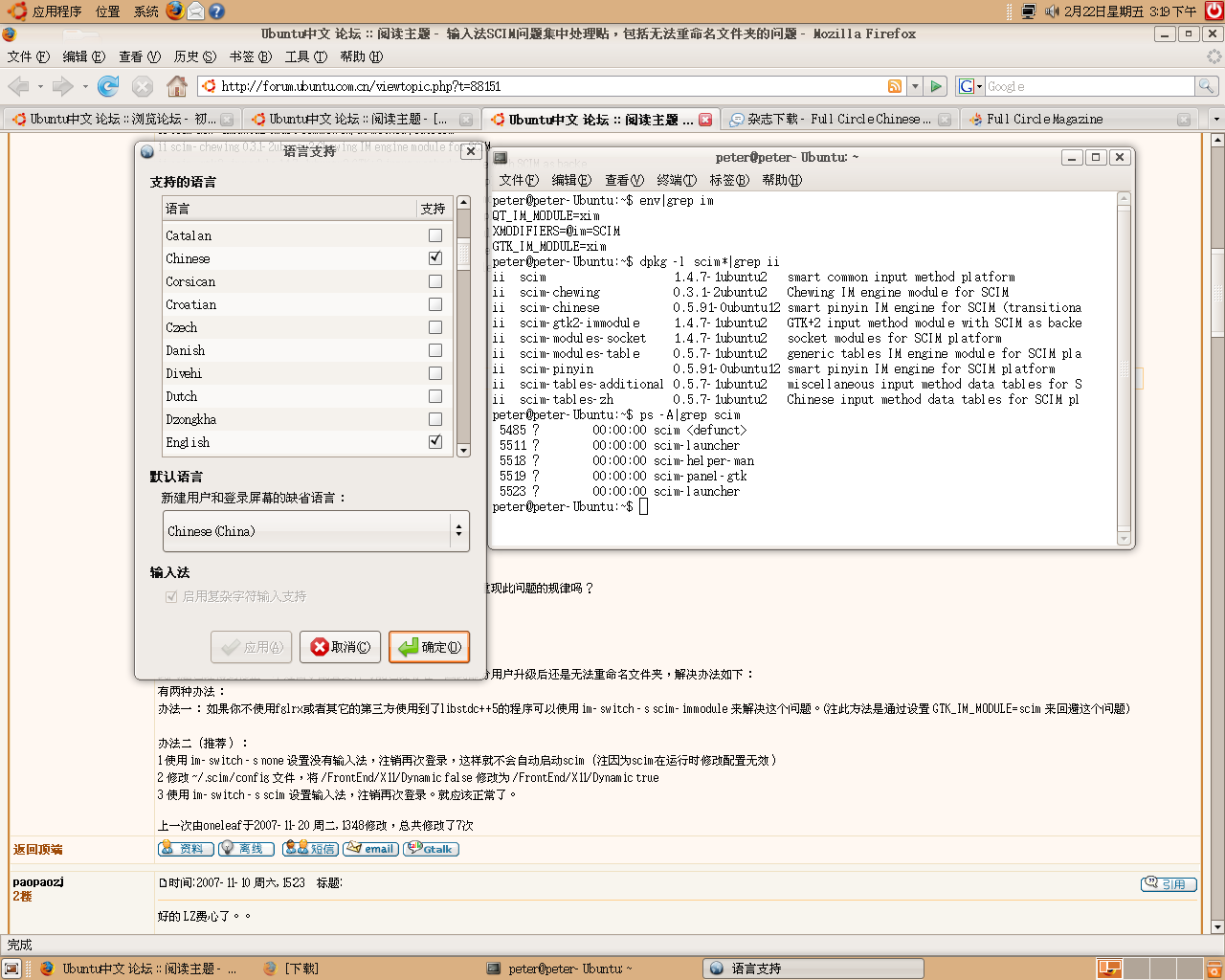Image resolution: width=1225 pixels, height=980 pixels.
Task: Open the home page icon
Action: [x=177, y=86]
